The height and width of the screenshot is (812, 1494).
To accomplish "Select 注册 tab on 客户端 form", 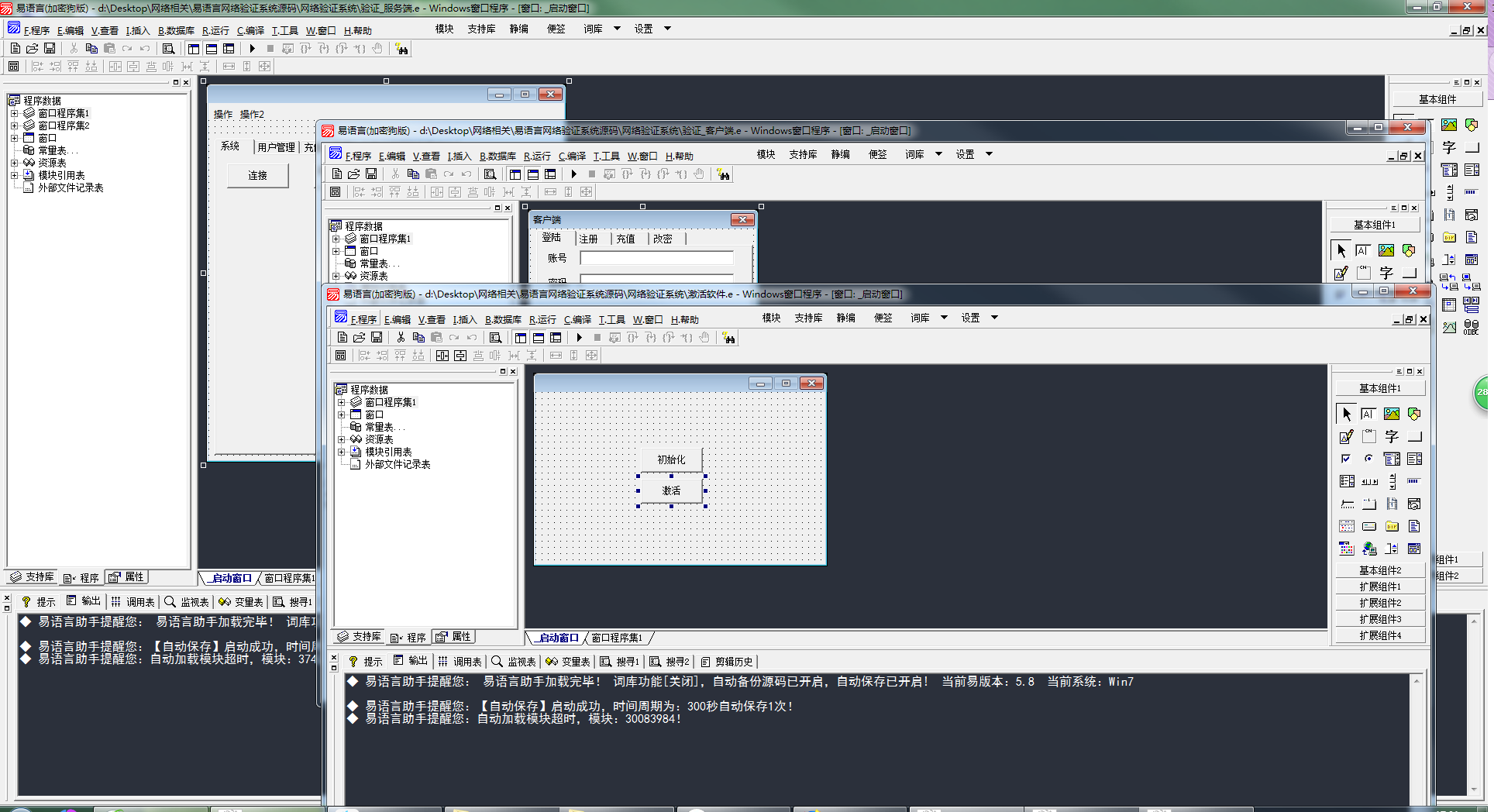I will tap(588, 239).
